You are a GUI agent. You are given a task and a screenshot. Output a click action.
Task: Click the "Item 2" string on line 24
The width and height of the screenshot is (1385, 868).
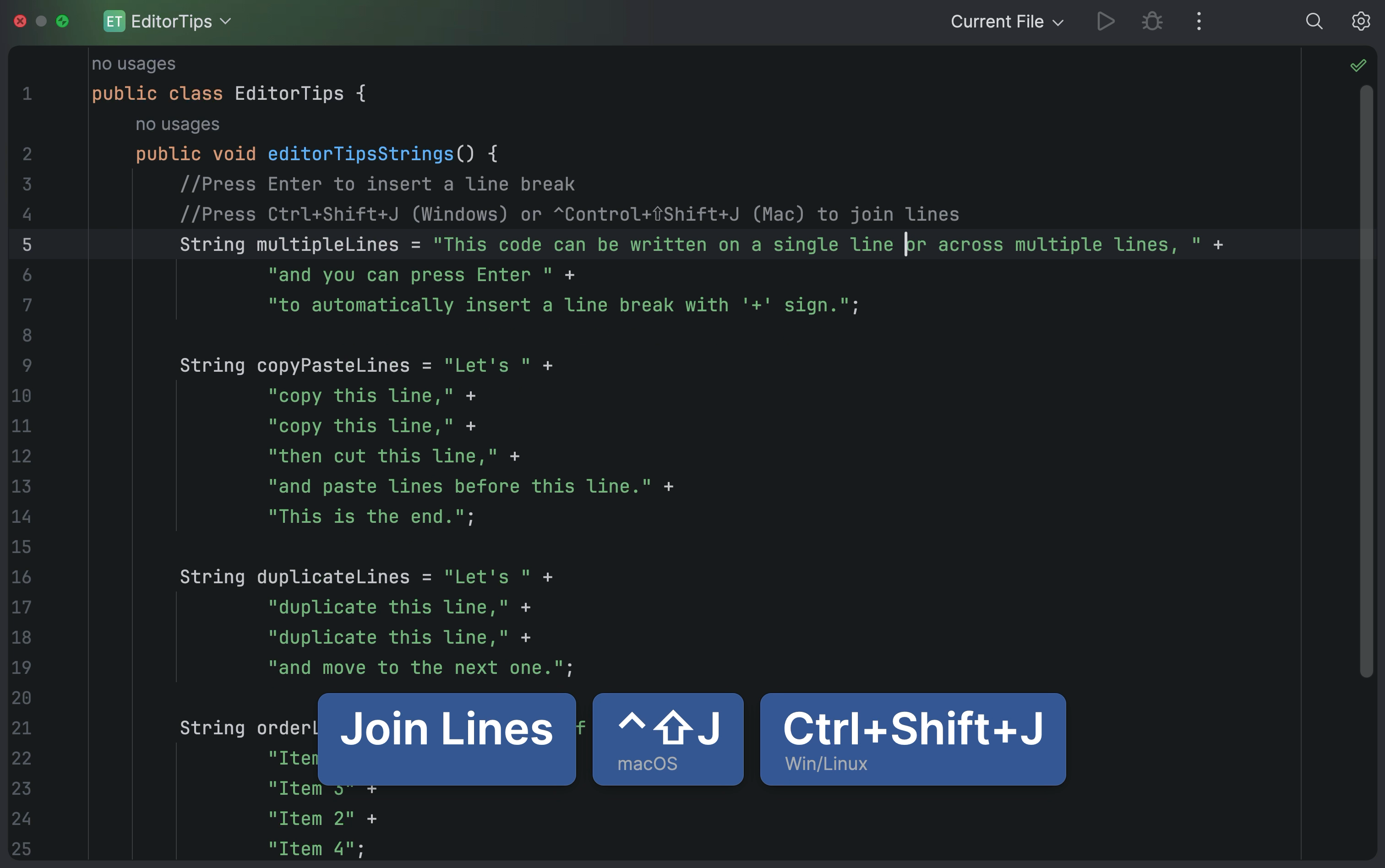[311, 819]
